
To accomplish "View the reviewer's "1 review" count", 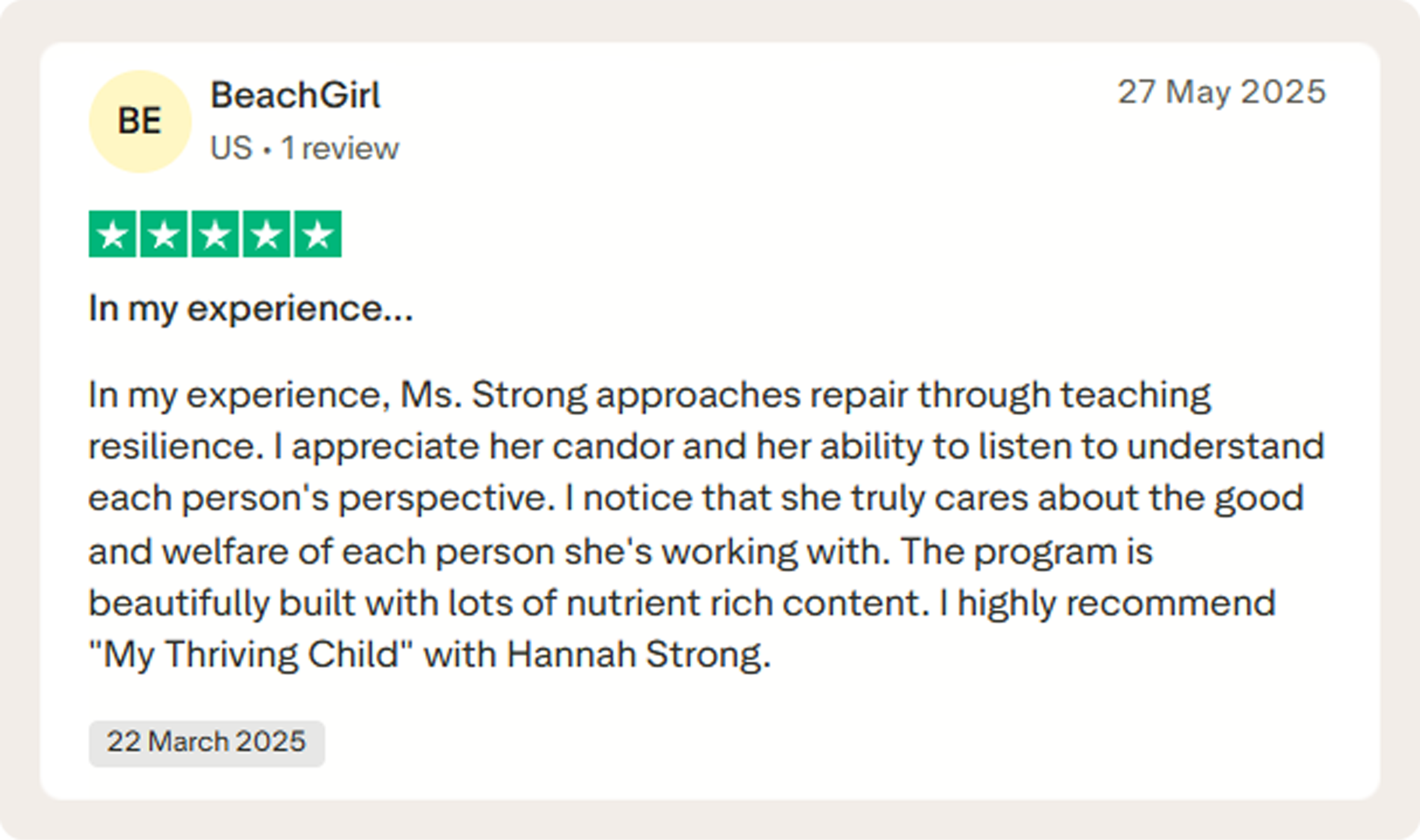I will pos(340,148).
